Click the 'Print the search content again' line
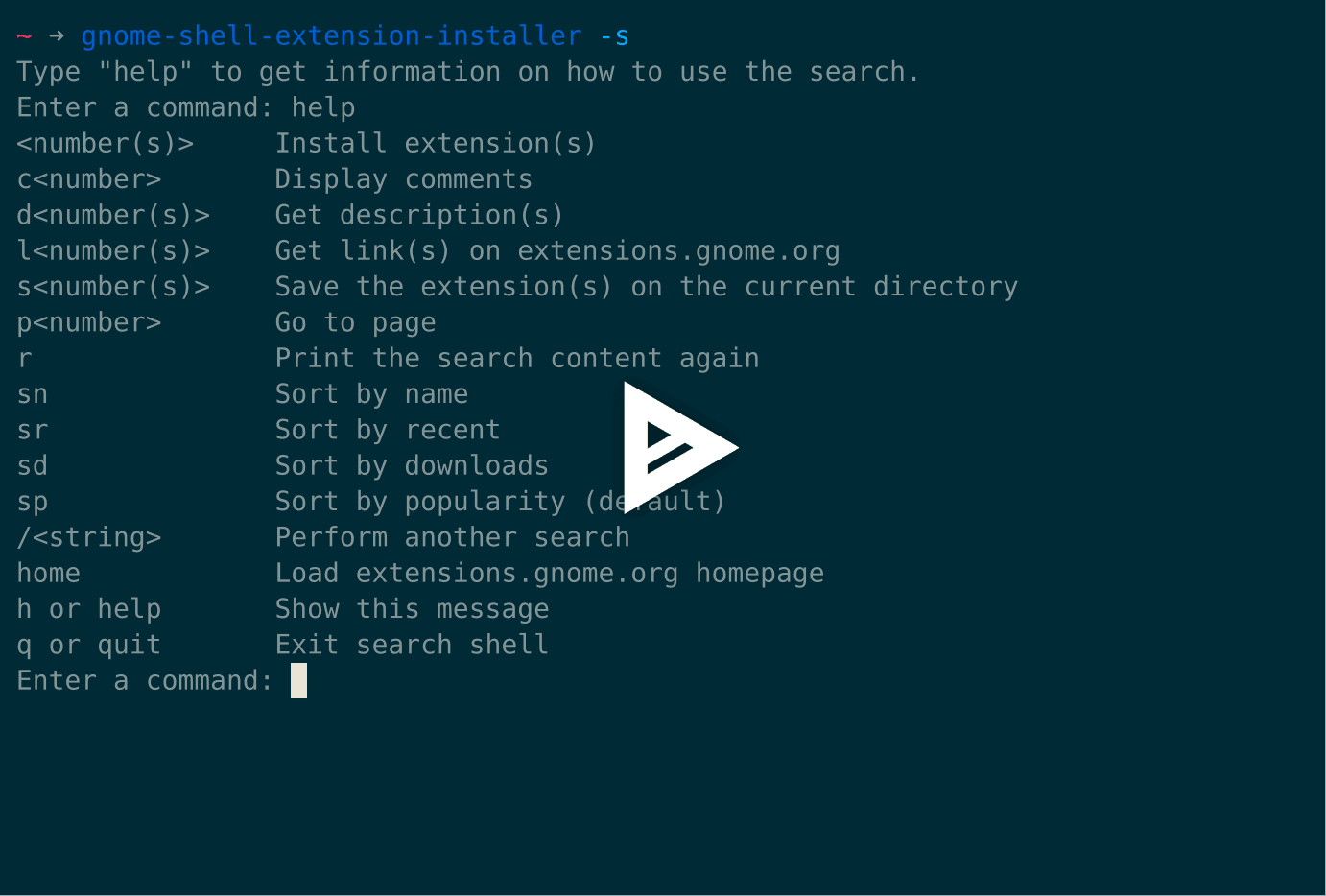The height and width of the screenshot is (896, 1326). coord(517,359)
